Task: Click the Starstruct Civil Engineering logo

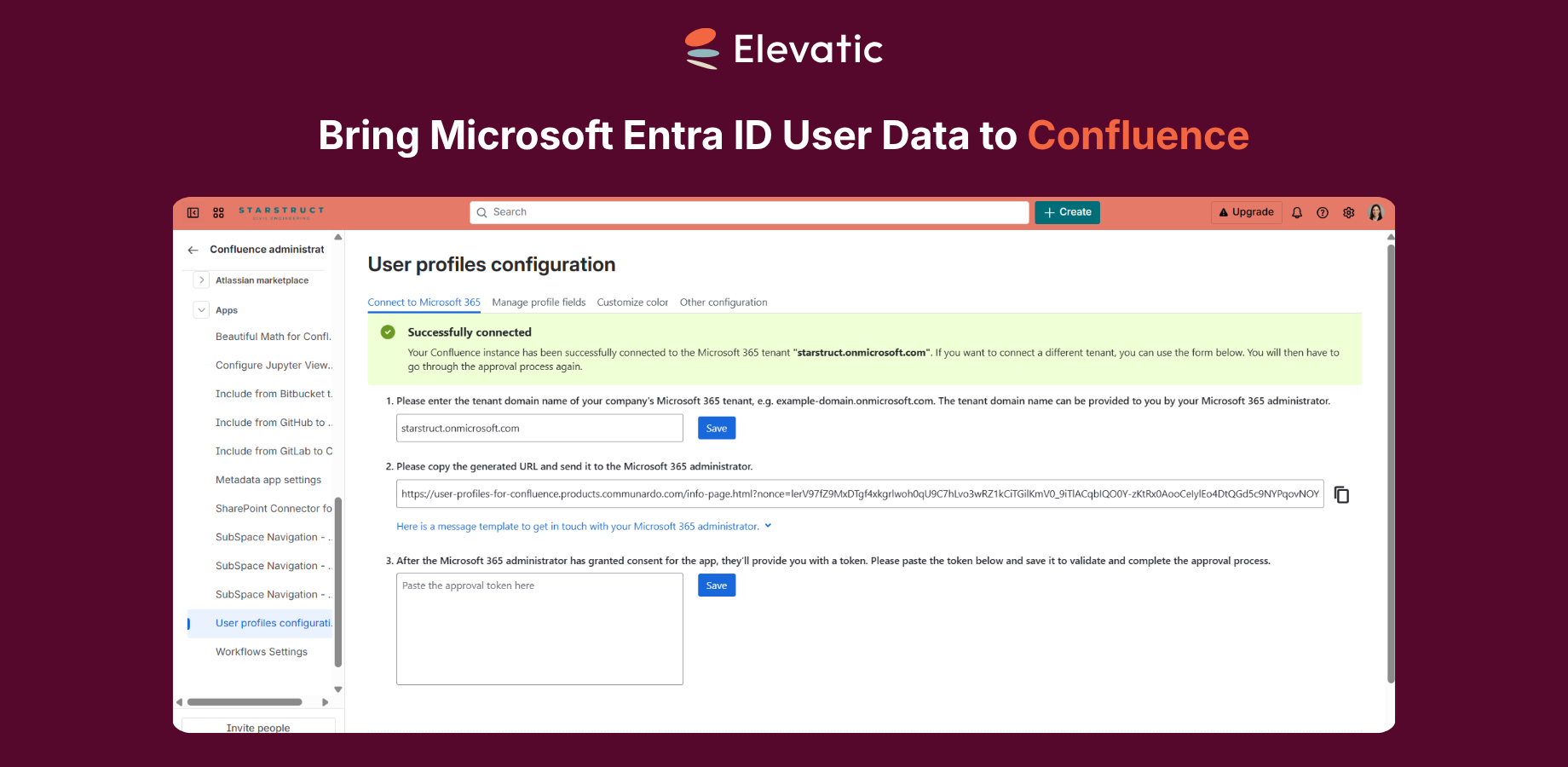Action: [x=280, y=213]
